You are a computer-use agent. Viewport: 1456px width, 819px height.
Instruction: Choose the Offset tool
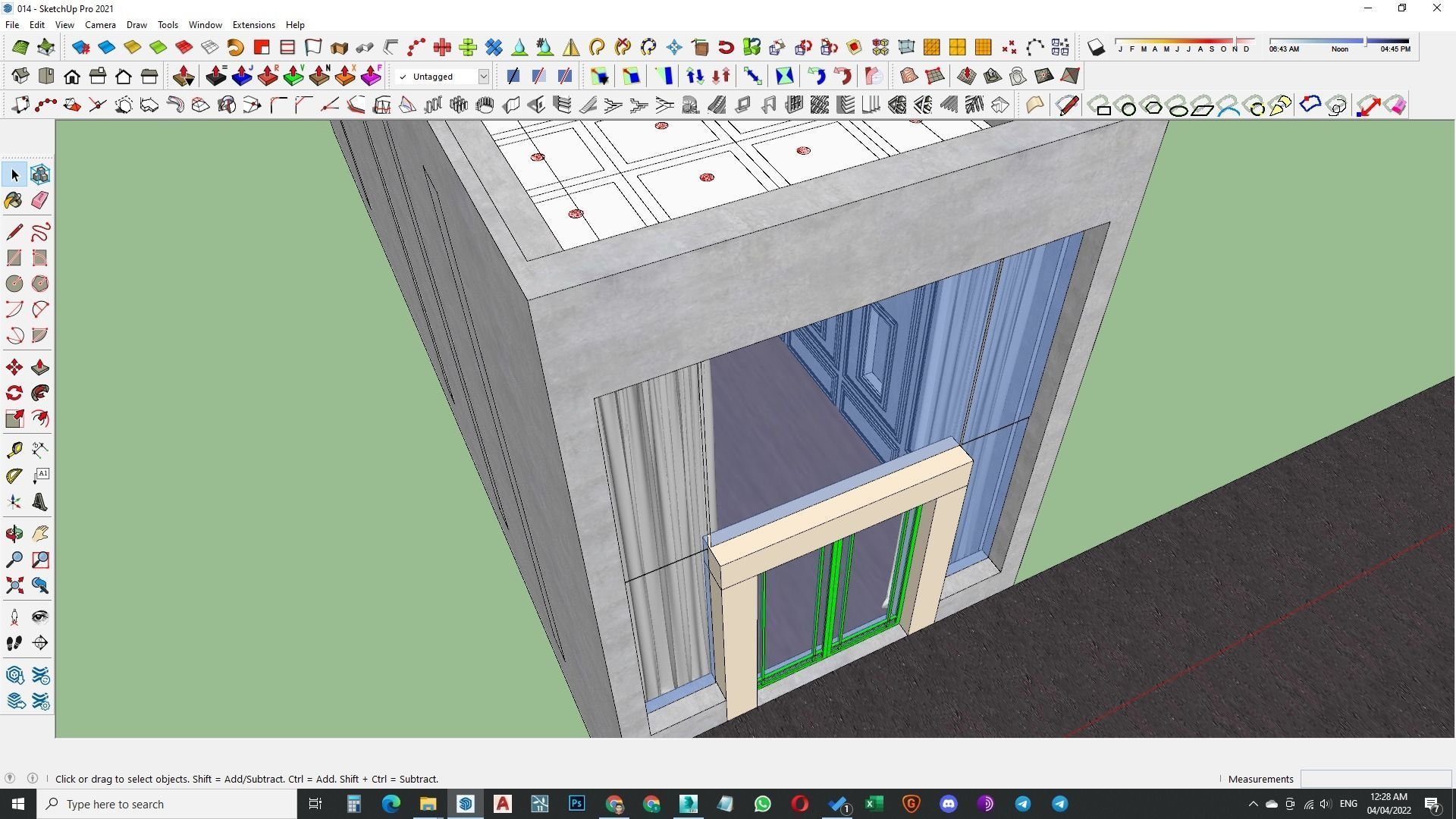pos(40,419)
